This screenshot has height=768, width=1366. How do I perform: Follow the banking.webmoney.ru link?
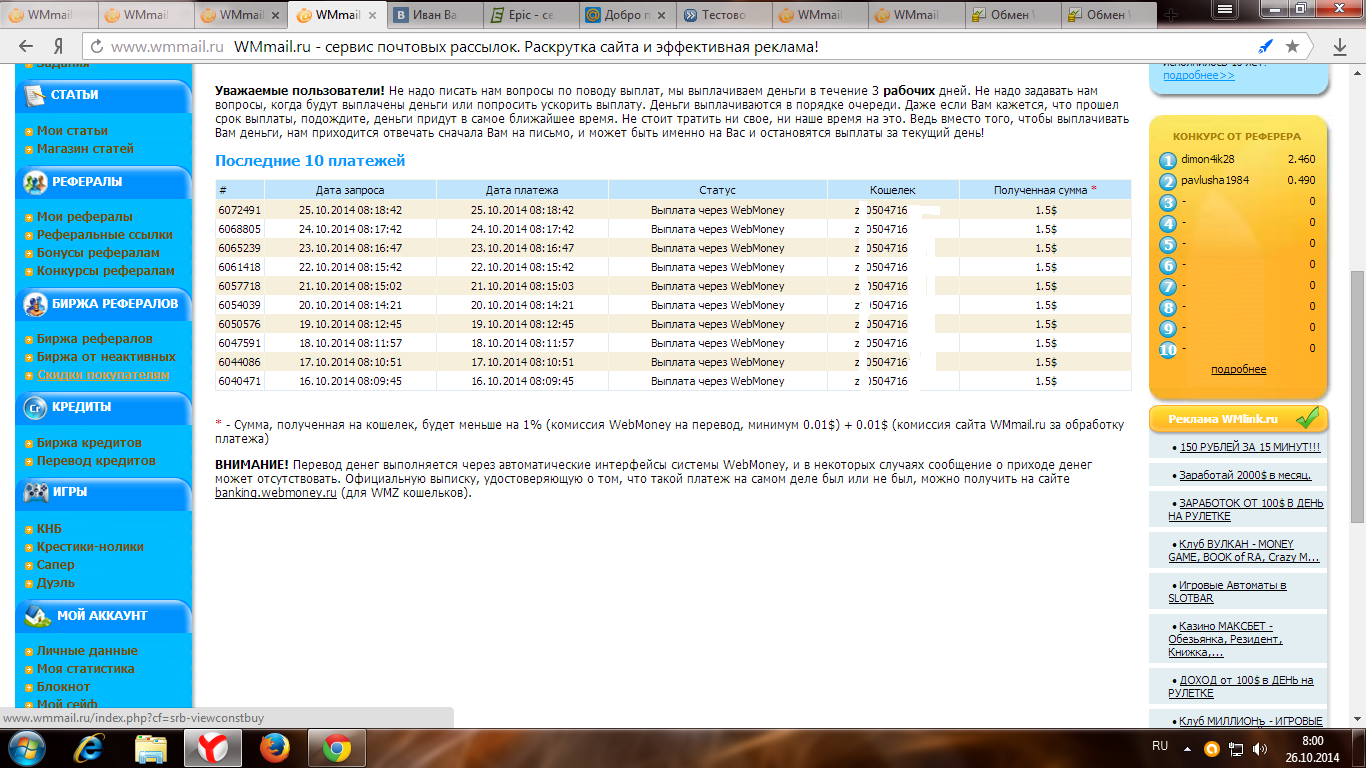click(x=276, y=493)
